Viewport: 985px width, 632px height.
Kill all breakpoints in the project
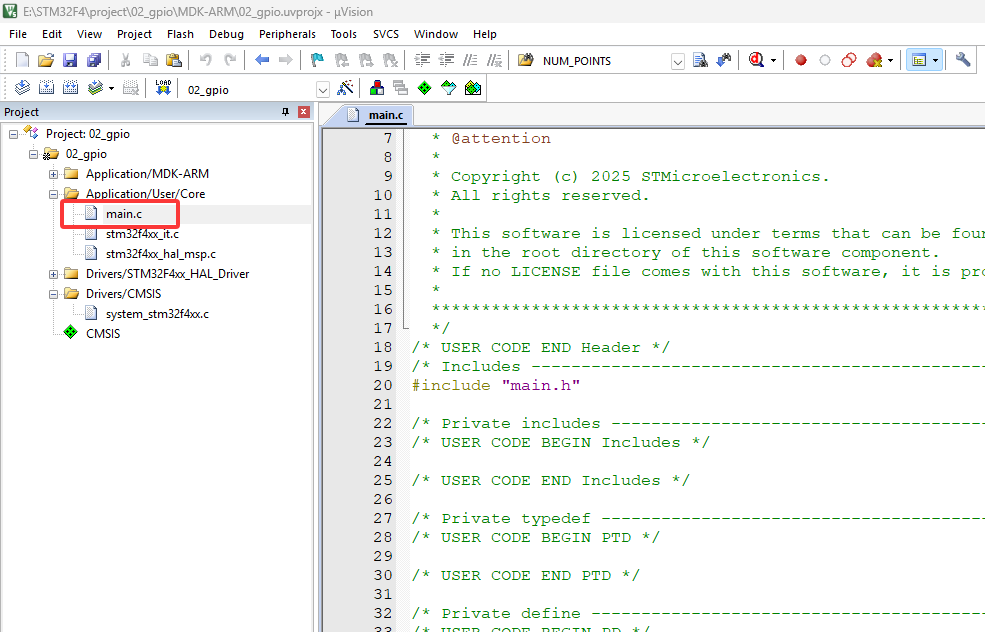click(874, 60)
